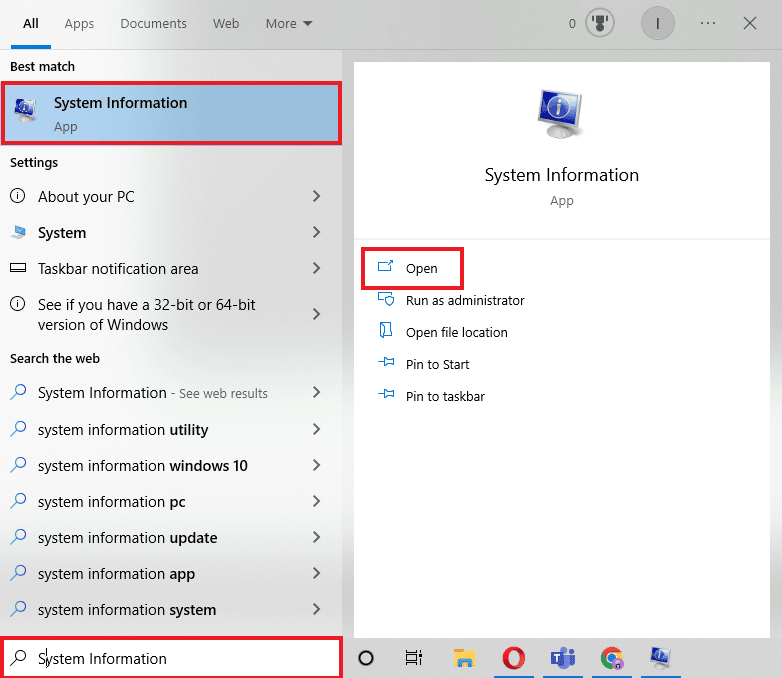Image resolution: width=782 pixels, height=678 pixels.
Task: Expand the More filter dropdown
Action: 289,23
